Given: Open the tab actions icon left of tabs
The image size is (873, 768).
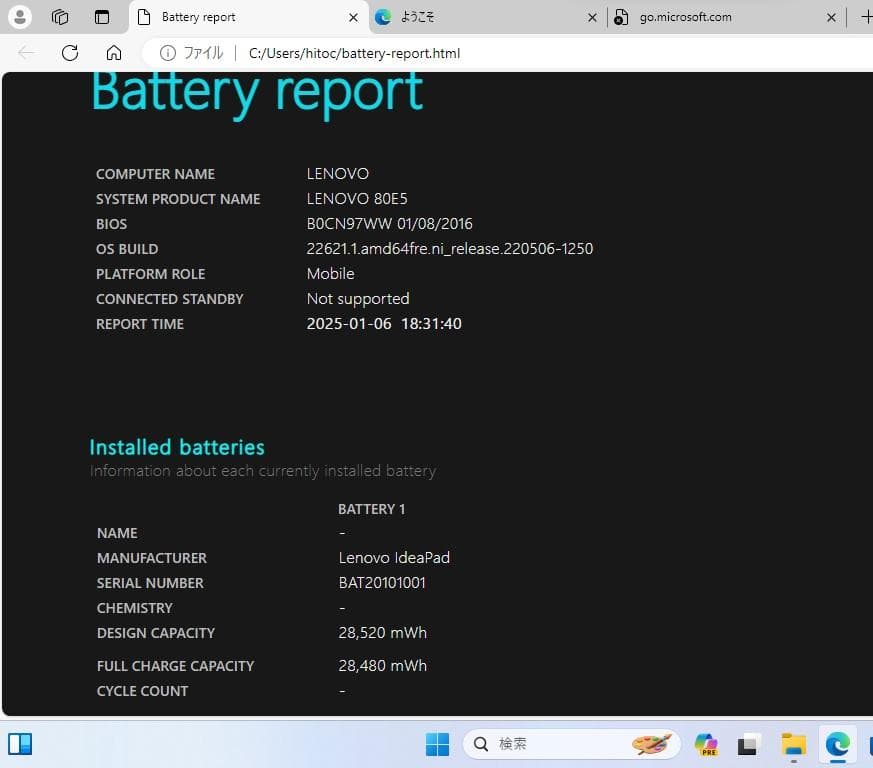Looking at the screenshot, I should [101, 17].
